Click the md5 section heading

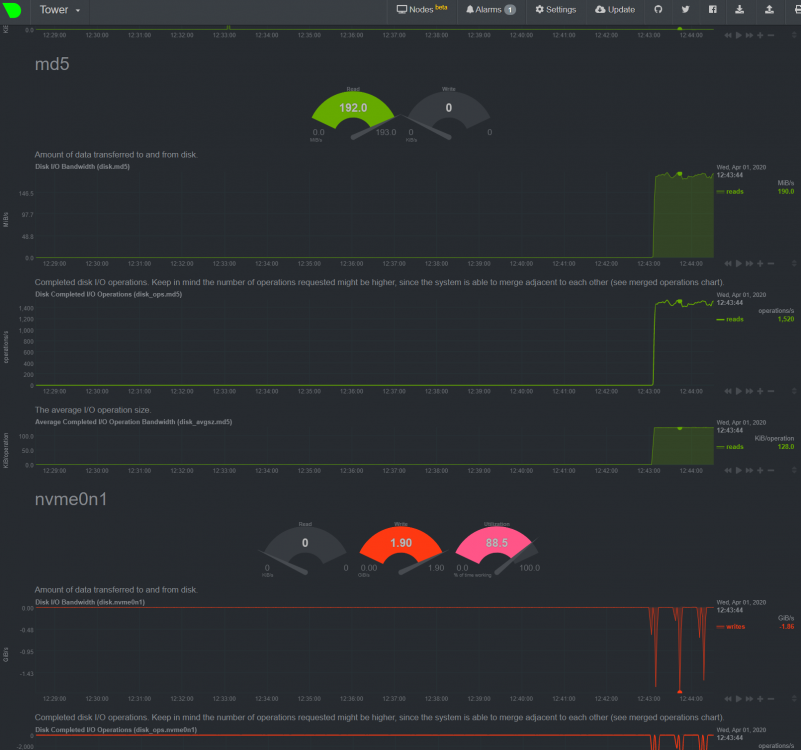coord(52,64)
